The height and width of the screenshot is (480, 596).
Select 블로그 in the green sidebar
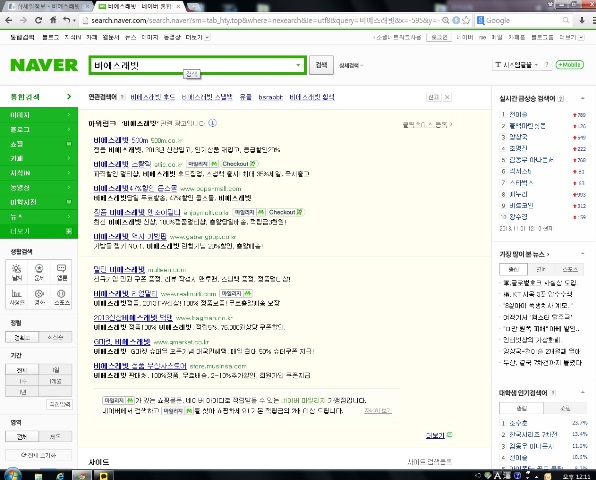pos(39,129)
